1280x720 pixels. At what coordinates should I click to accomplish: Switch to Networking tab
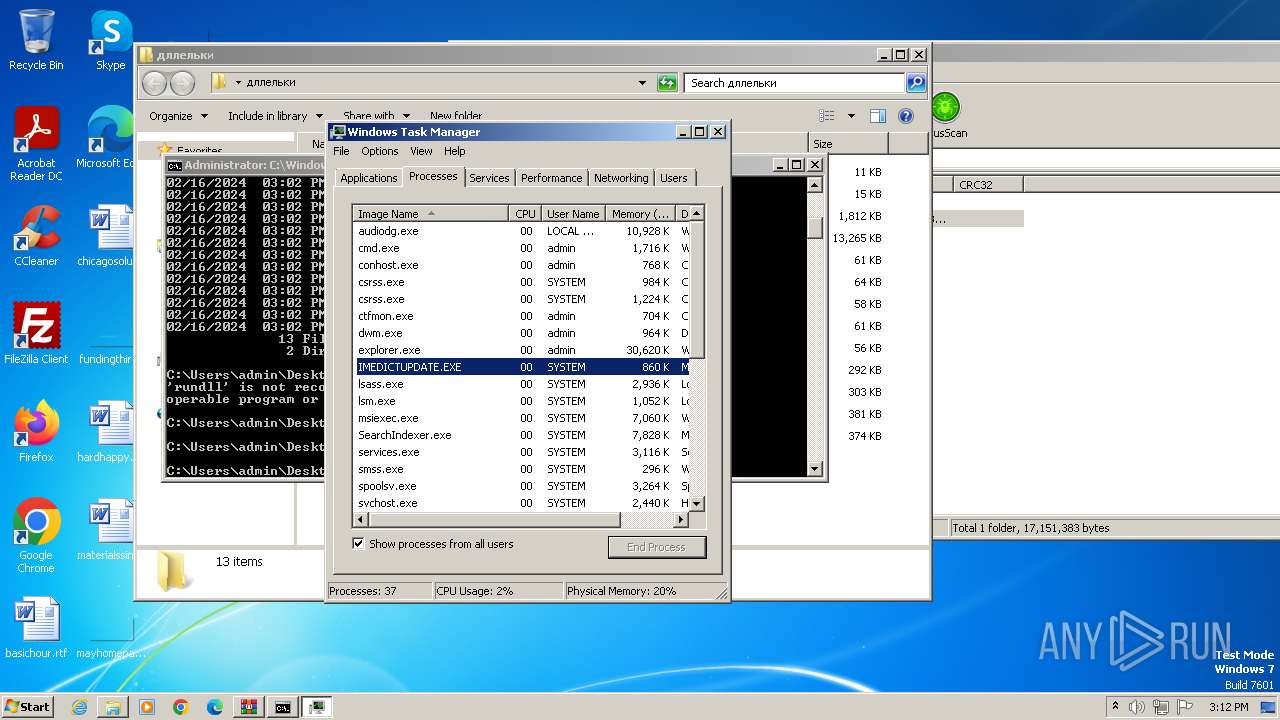pyautogui.click(x=621, y=178)
